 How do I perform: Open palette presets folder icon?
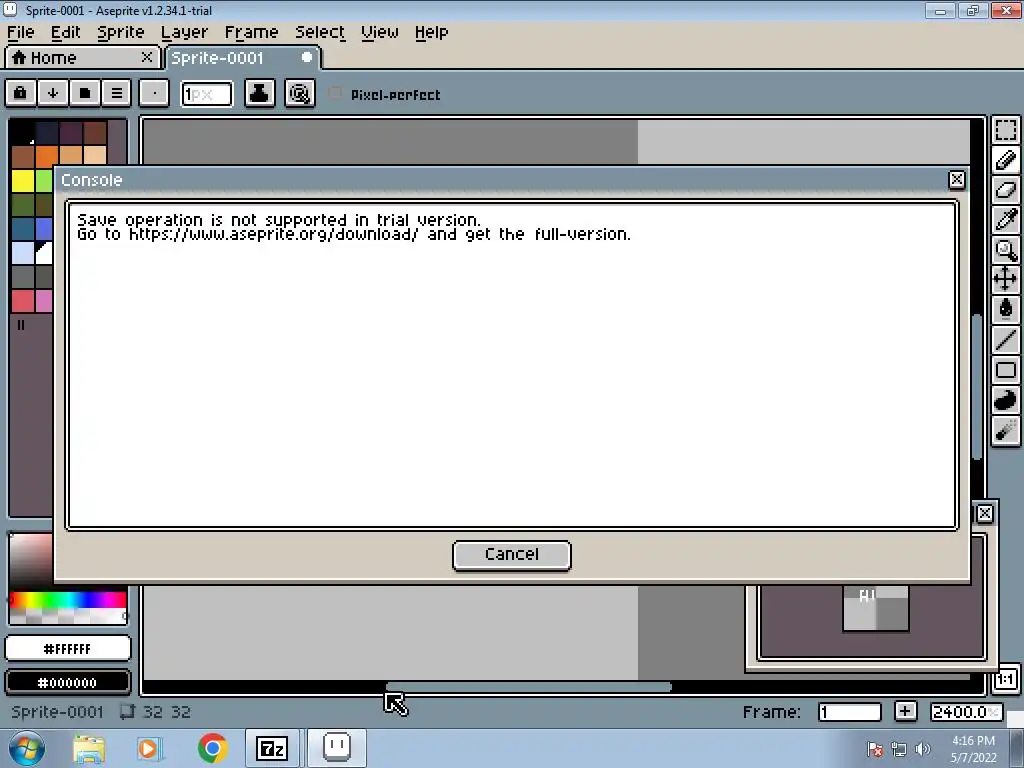click(85, 93)
